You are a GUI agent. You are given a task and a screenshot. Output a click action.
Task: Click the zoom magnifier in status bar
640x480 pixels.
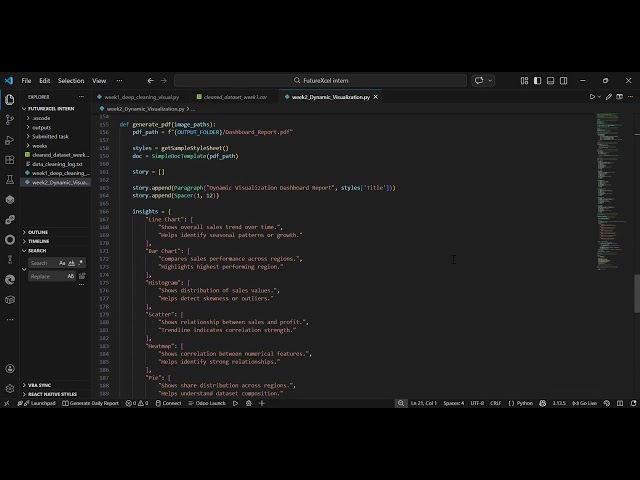click(401, 403)
